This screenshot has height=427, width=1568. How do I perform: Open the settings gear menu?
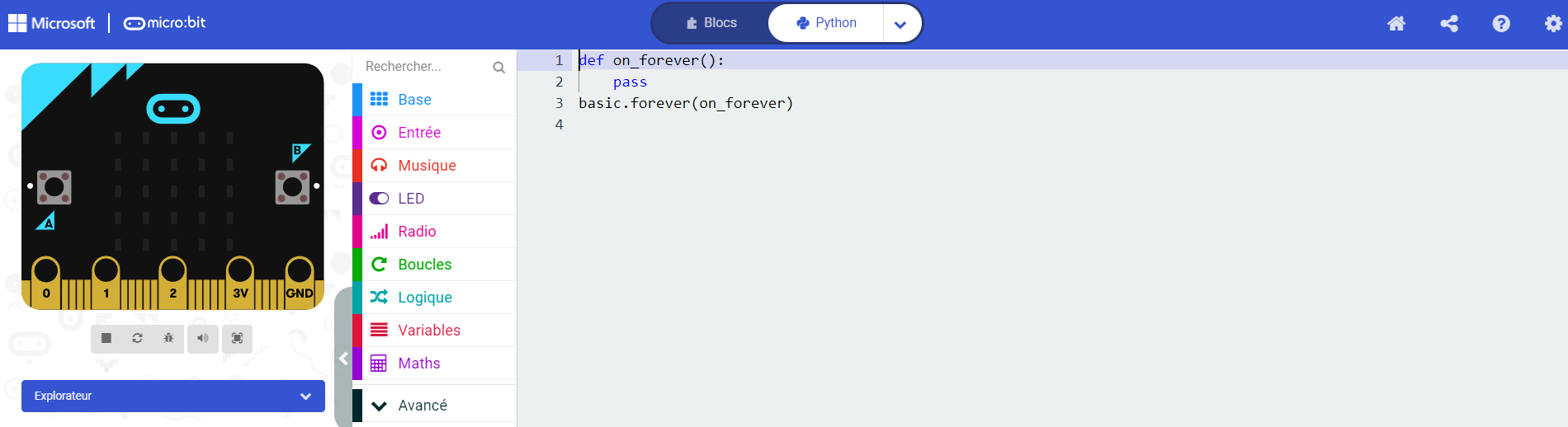[x=1553, y=23]
